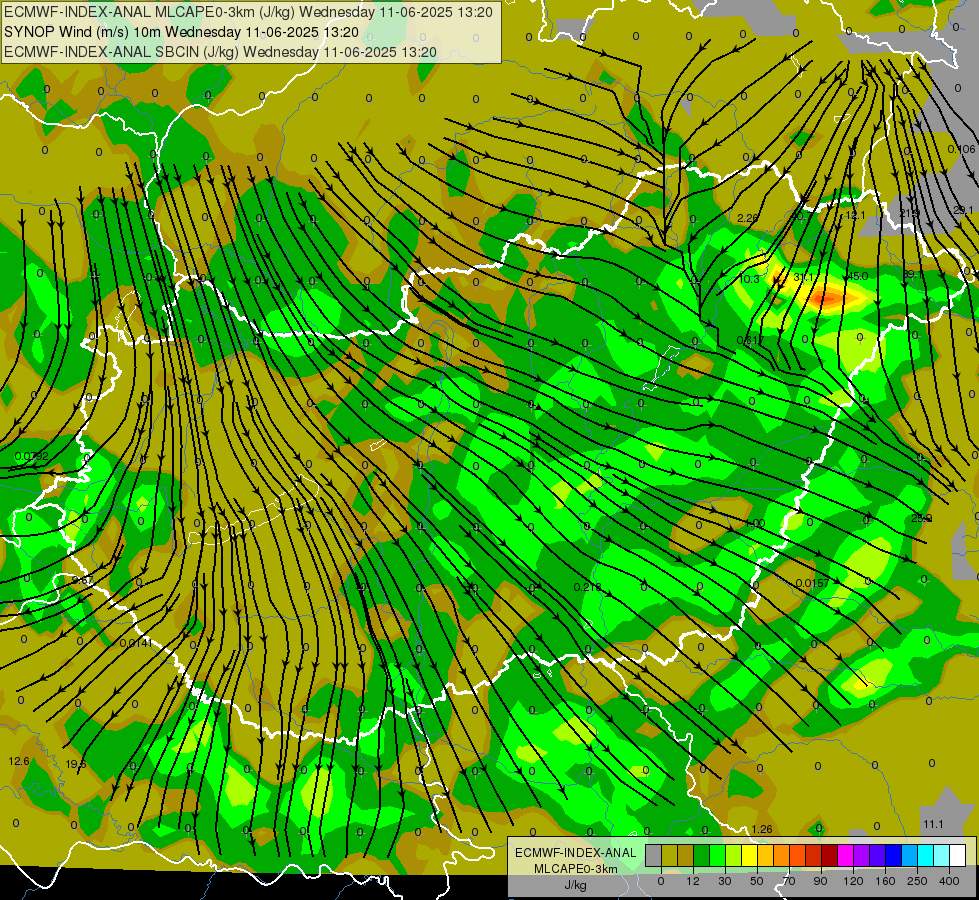Click the legend tick label 70
This screenshot has height=900, width=979.
[x=789, y=881]
